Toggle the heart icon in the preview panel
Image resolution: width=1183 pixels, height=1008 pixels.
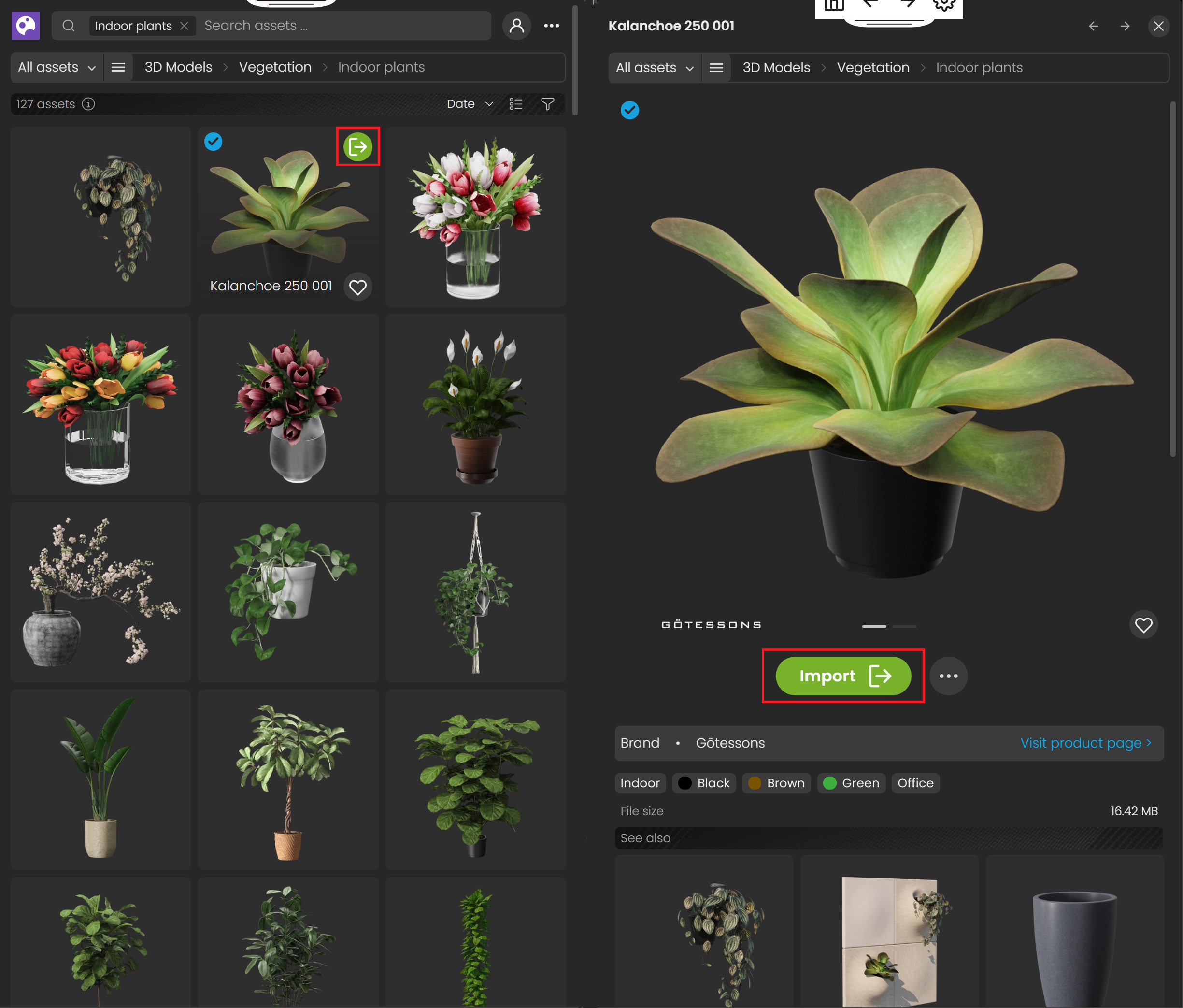[x=1143, y=625]
